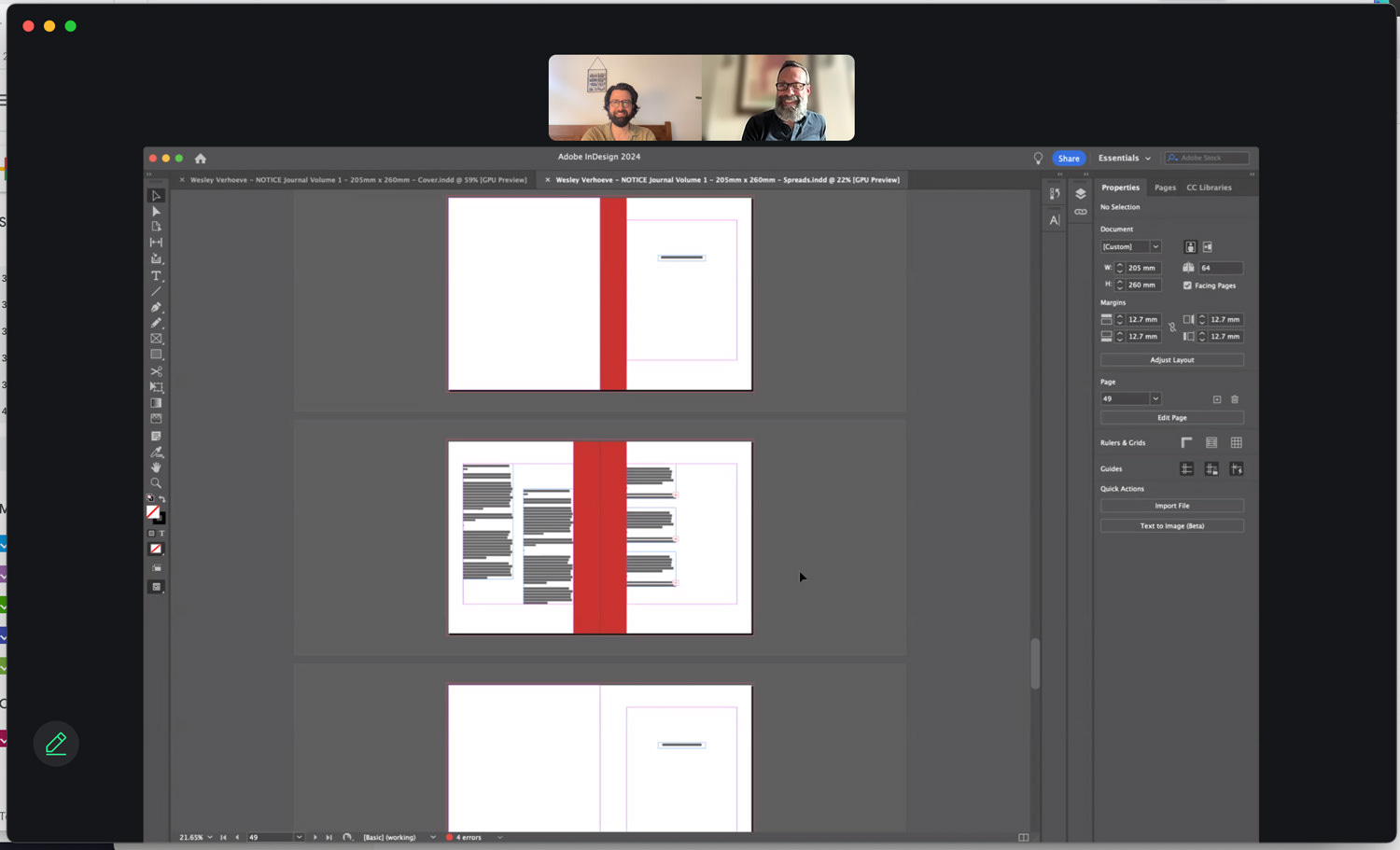Viewport: 1400px width, 850px height.
Task: Select the Free Transform tool
Action: (156, 387)
